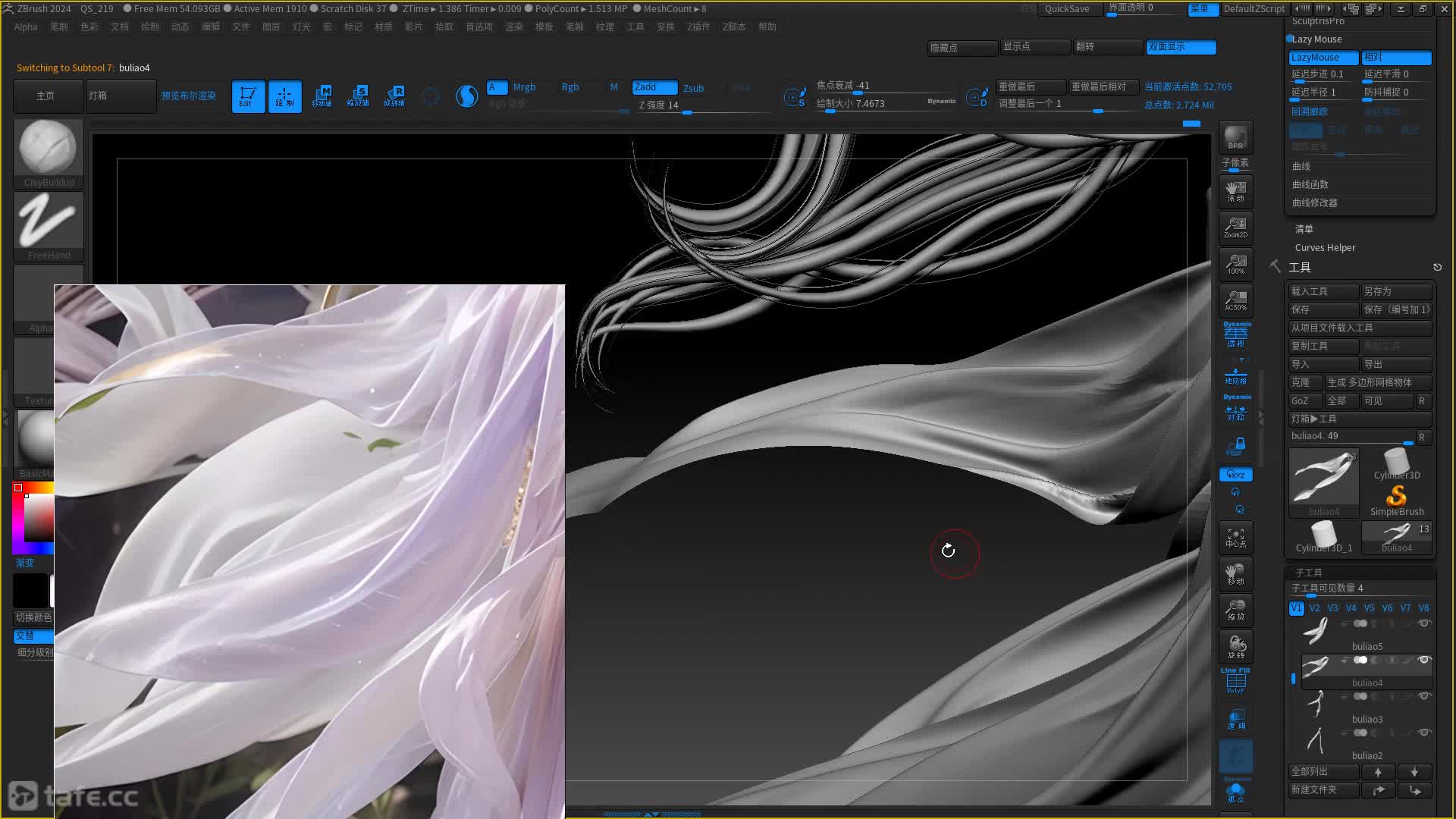This screenshot has height=819, width=1456.
Task: Expand the Lazy Mouse section
Action: (1317, 39)
